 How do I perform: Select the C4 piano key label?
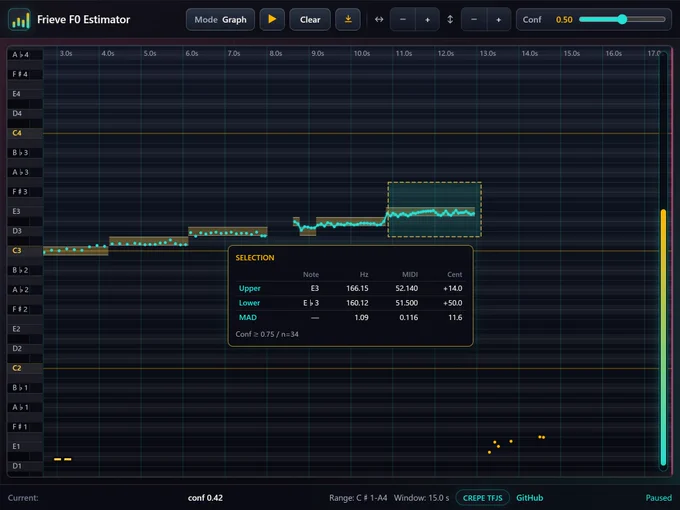click(x=17, y=133)
